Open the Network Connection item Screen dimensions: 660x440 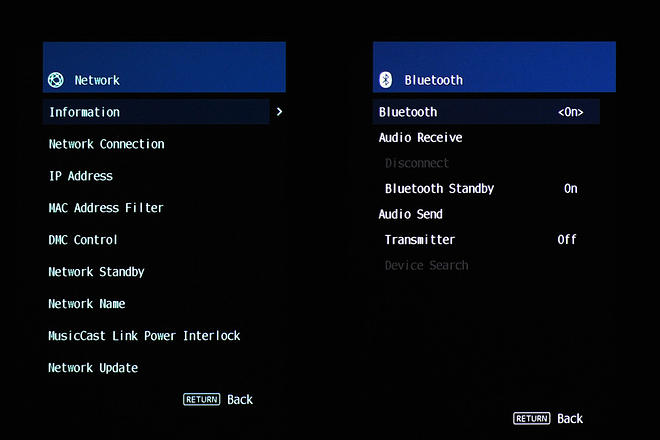(x=106, y=144)
